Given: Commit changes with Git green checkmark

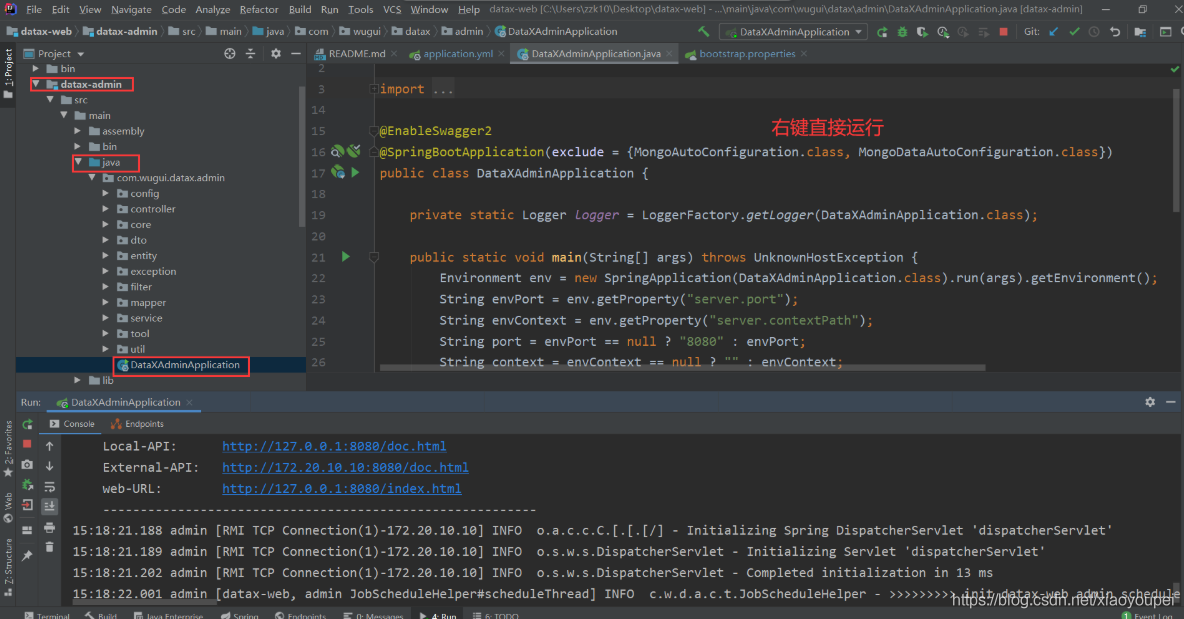Looking at the screenshot, I should pos(1075,32).
